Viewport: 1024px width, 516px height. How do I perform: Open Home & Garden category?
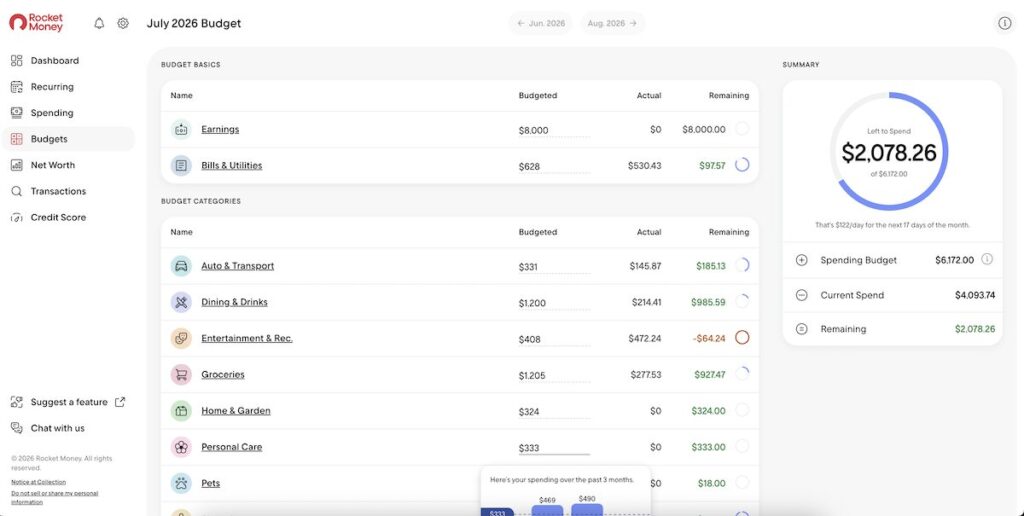[236, 411]
